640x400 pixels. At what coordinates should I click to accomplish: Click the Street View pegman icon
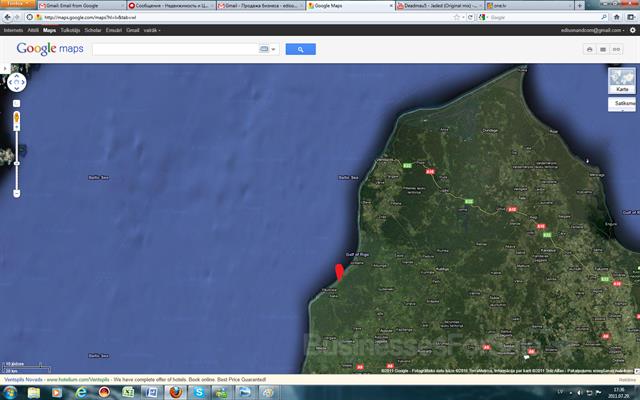[x=16, y=117]
